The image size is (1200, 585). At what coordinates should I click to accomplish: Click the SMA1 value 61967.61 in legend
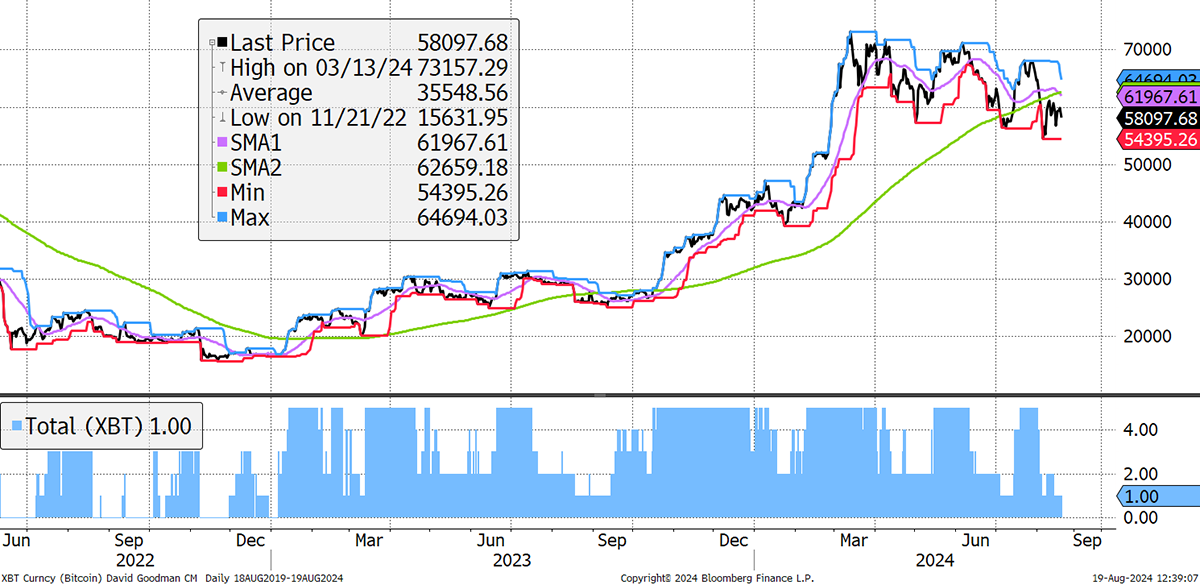463,143
